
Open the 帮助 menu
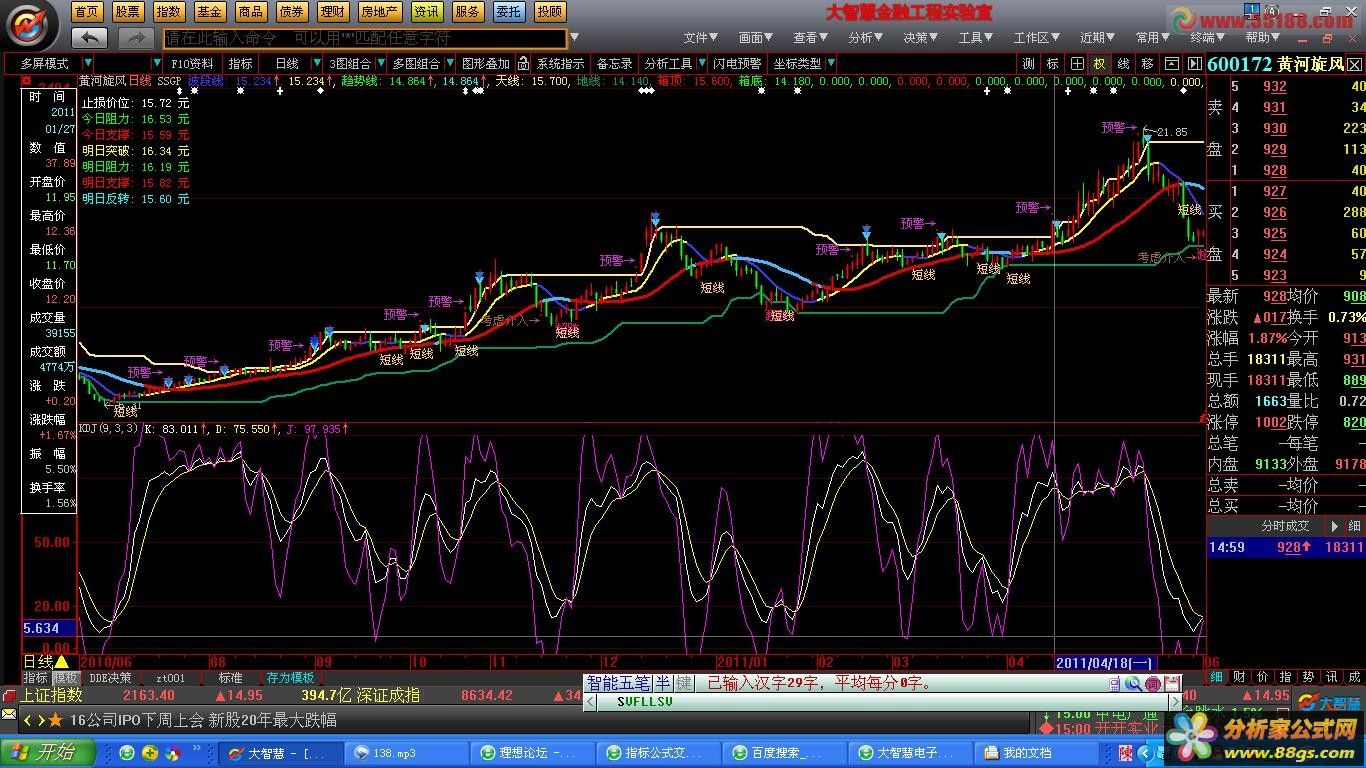[1262, 38]
